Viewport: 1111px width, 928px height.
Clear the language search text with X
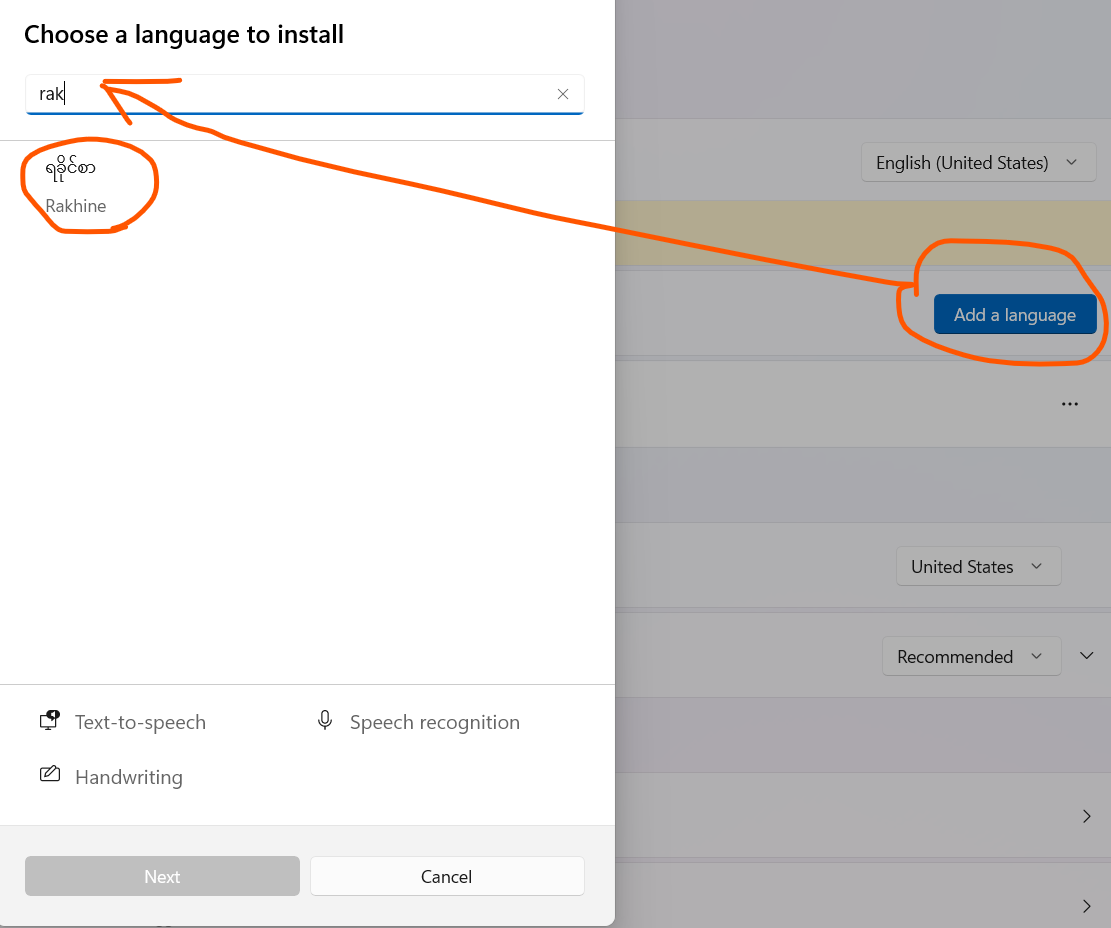[x=563, y=94]
